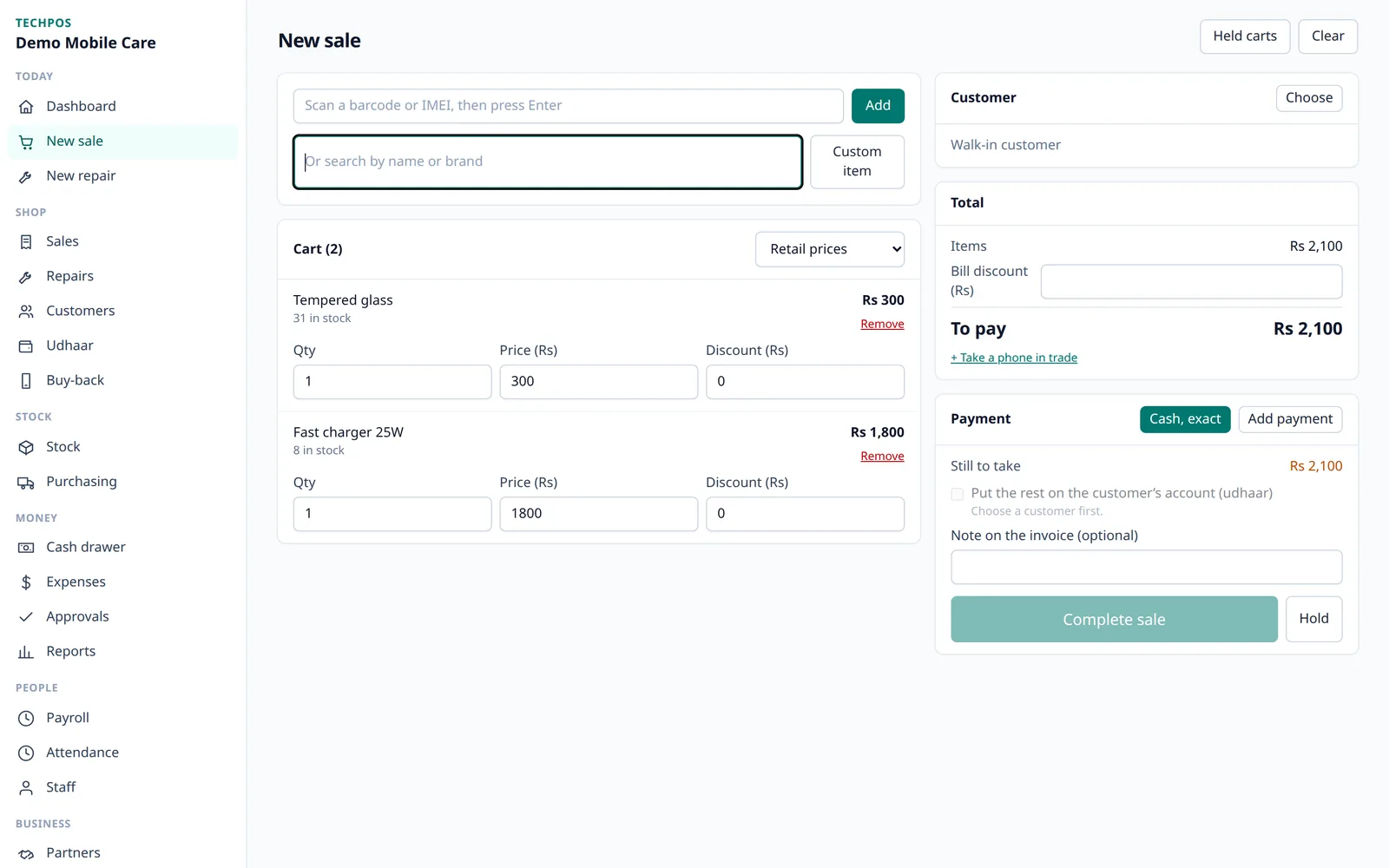The width and height of the screenshot is (1389, 868).
Task: Click Tempered glass Price field
Action: [599, 382]
